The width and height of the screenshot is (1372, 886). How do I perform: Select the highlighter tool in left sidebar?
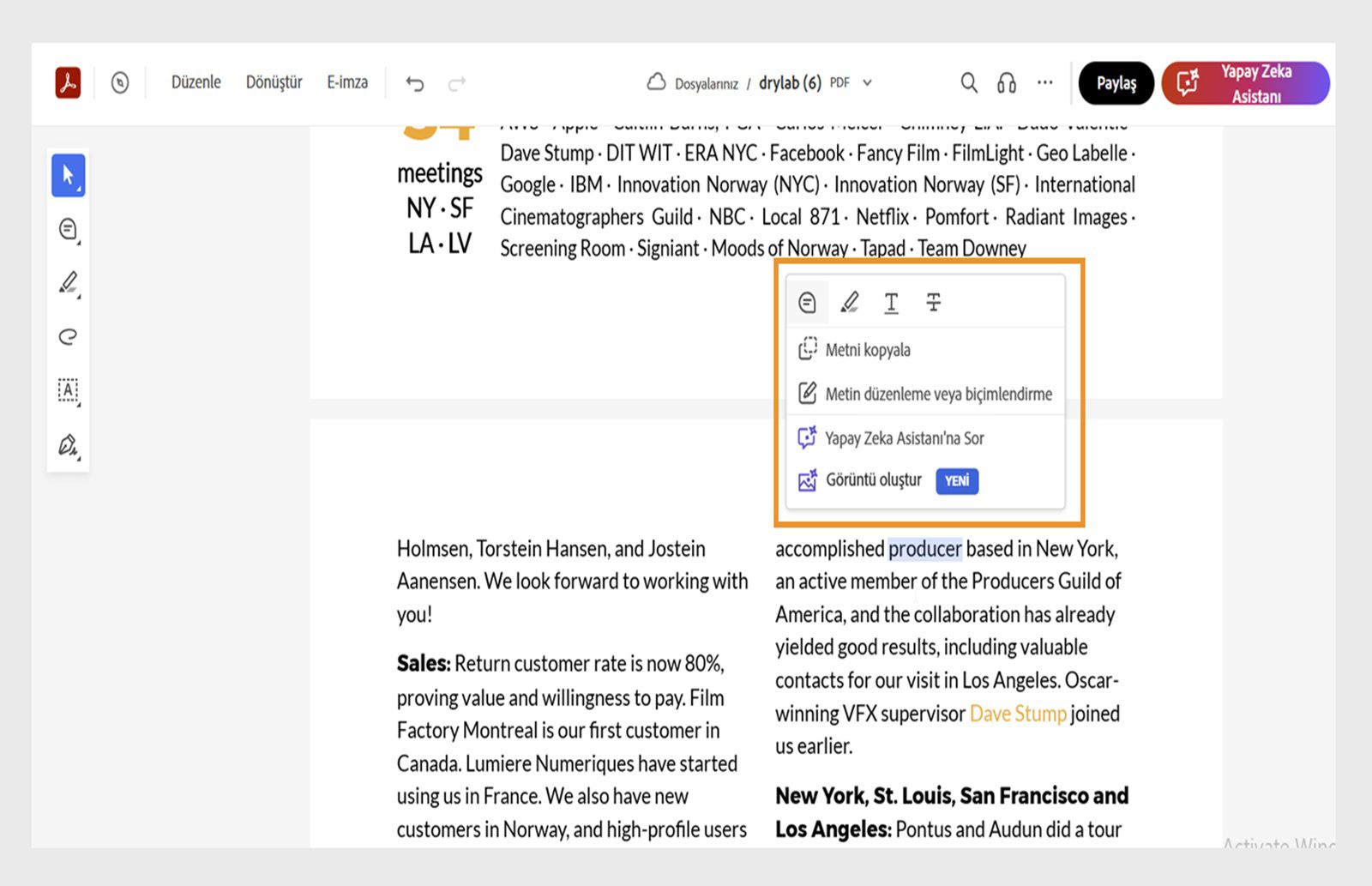68,283
